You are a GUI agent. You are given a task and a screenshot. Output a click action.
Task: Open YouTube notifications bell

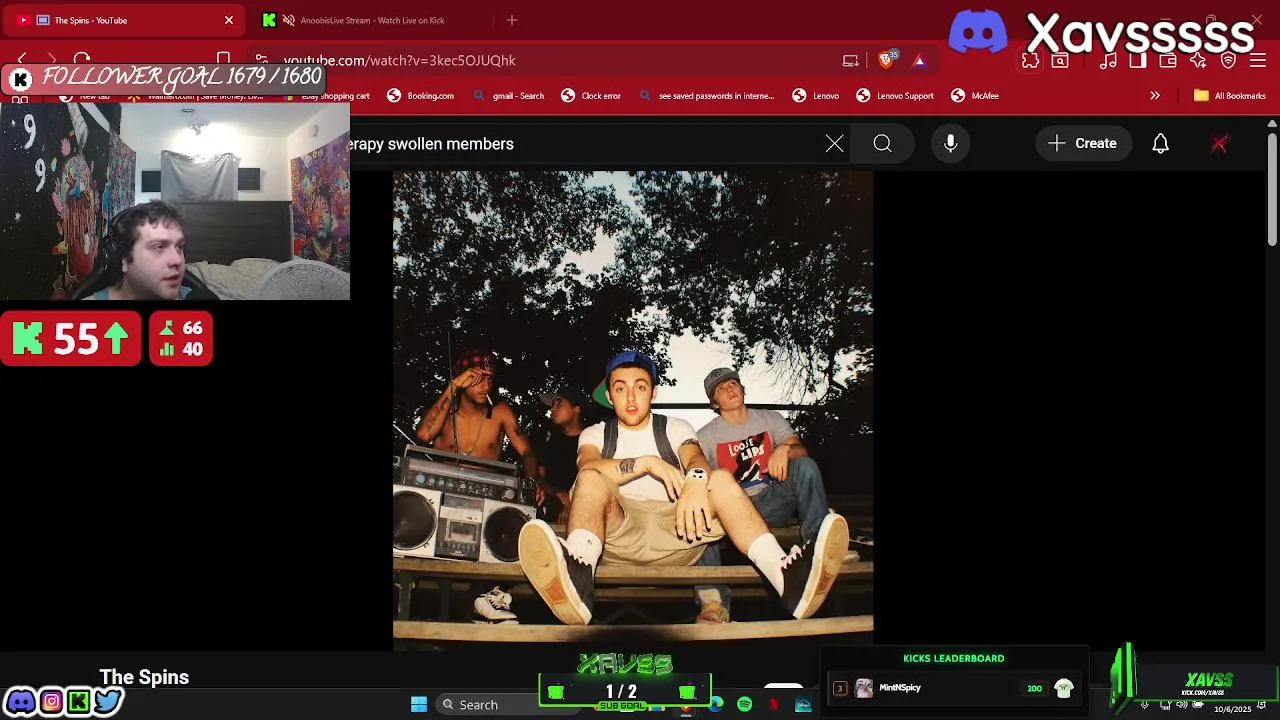click(1160, 144)
